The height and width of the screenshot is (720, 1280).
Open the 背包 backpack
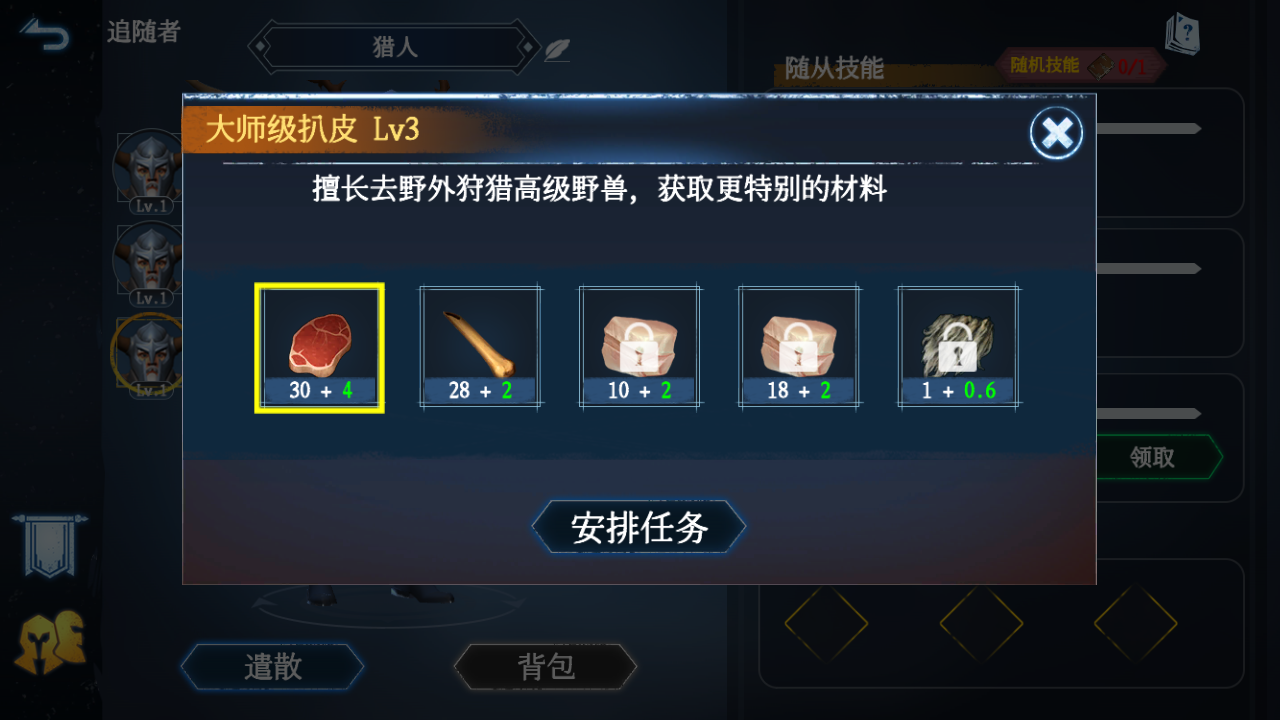click(x=546, y=667)
